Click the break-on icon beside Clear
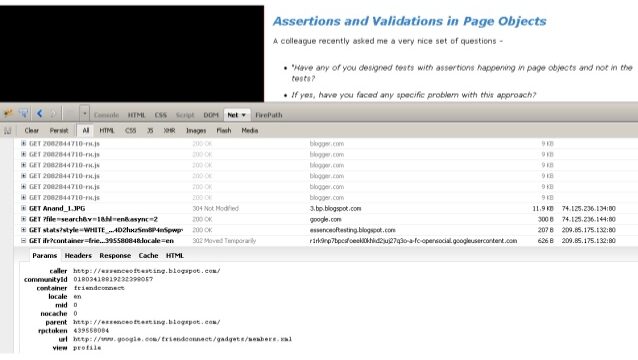The image size is (638, 360). coord(7,131)
